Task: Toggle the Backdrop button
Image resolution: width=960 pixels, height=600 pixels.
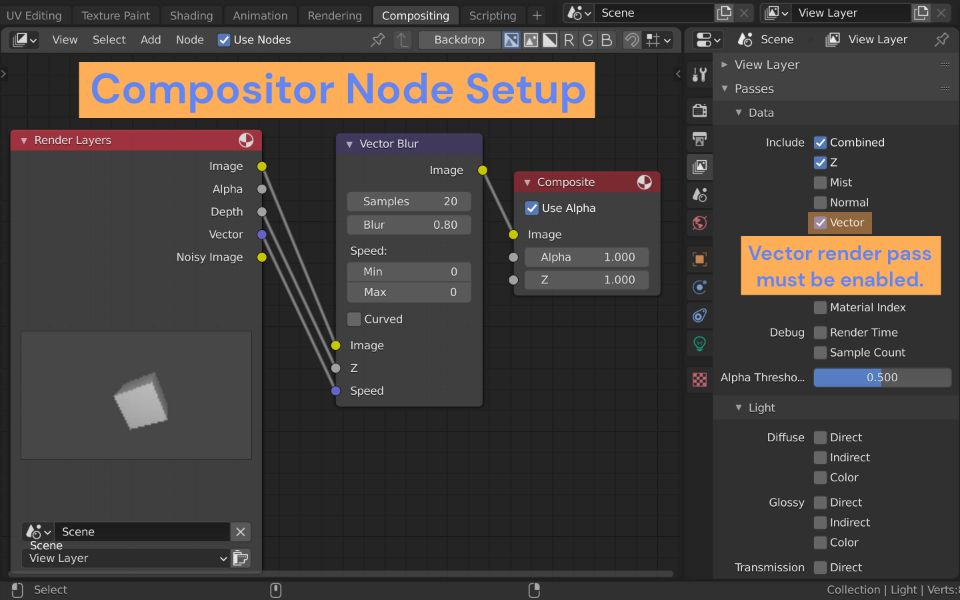Action: (459, 40)
